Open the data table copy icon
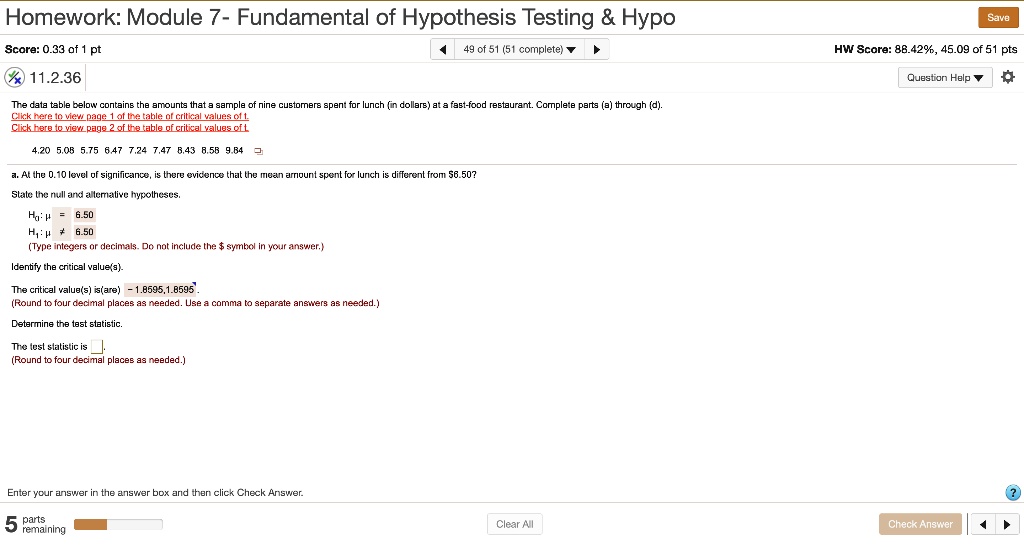 pyautogui.click(x=258, y=151)
